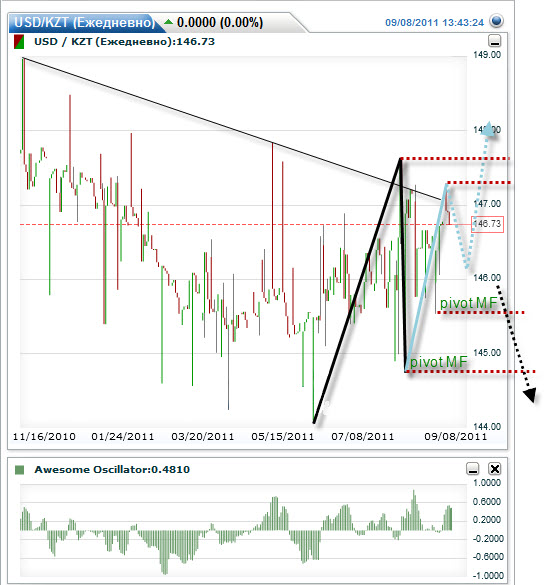559x585 pixels.
Task: Click the red-green candlestick legend icon
Action: (x=19, y=42)
